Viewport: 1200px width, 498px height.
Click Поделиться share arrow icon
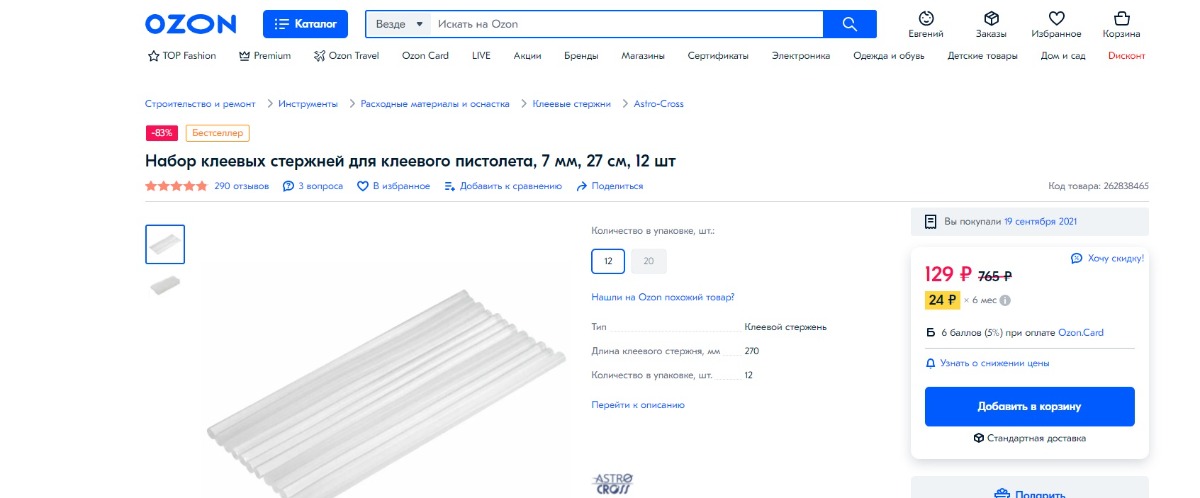tap(582, 186)
